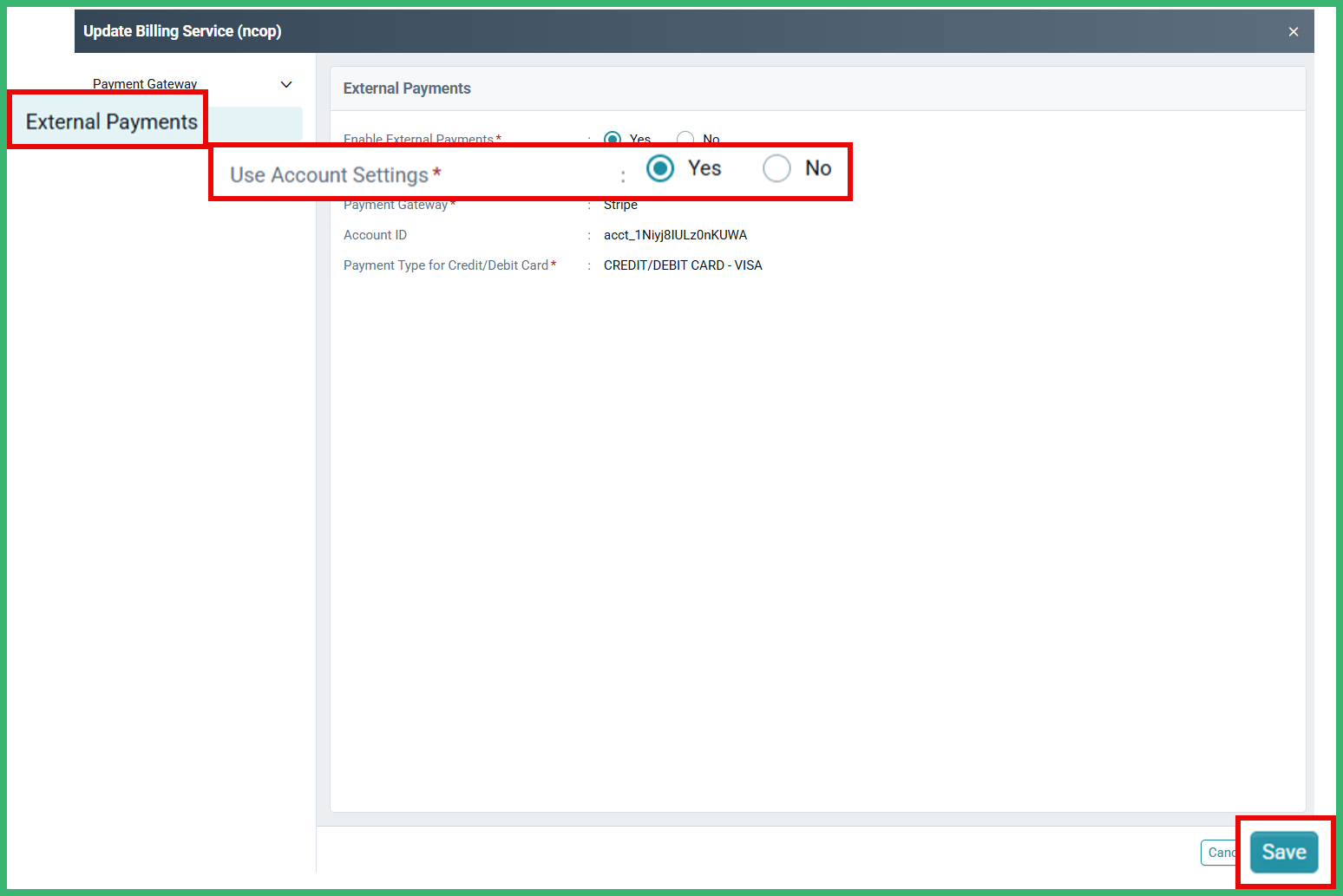Click the Payment Gateway field label
1343x896 pixels.
(x=395, y=205)
